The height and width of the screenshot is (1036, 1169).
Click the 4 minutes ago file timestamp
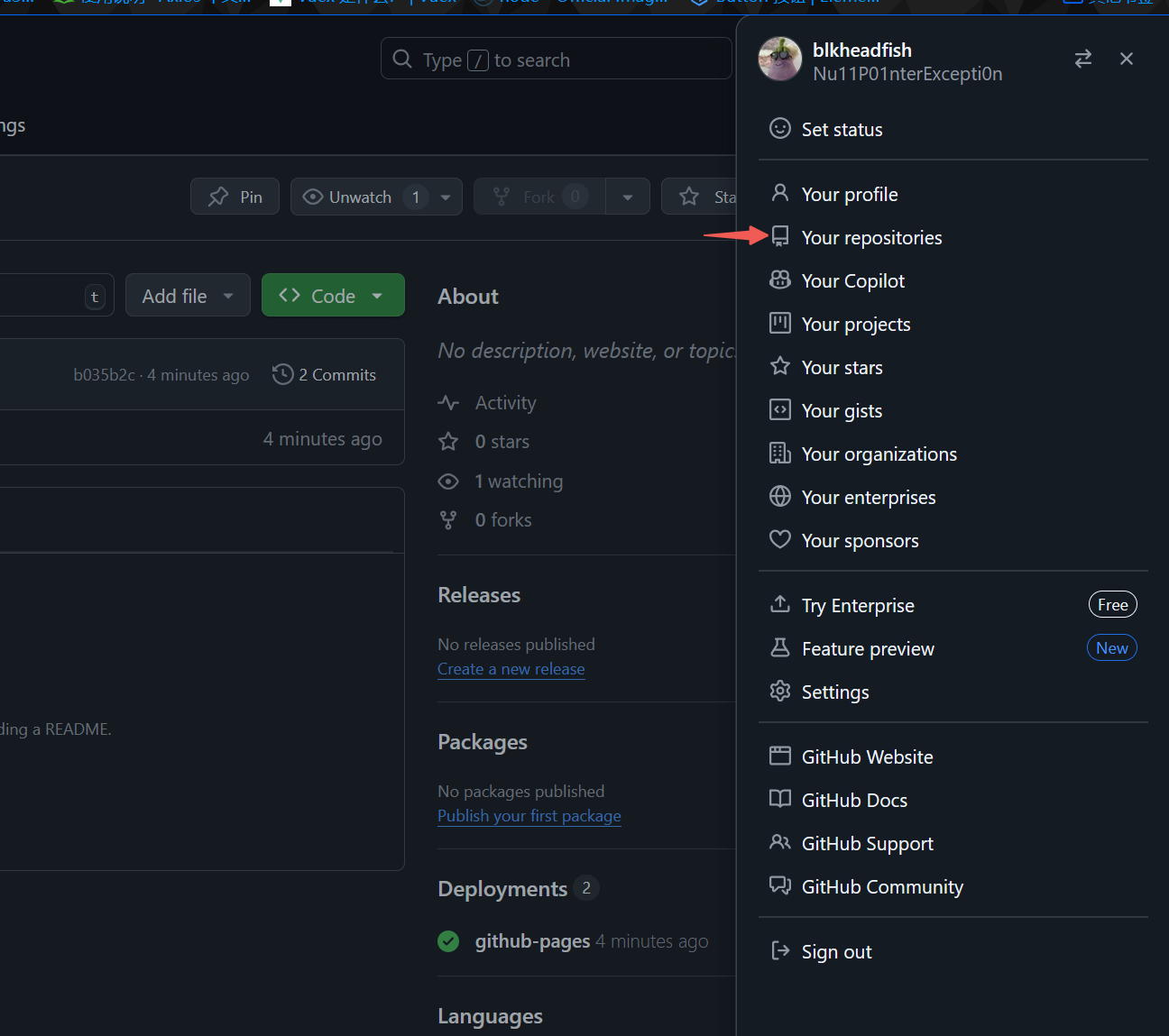pyautogui.click(x=322, y=439)
